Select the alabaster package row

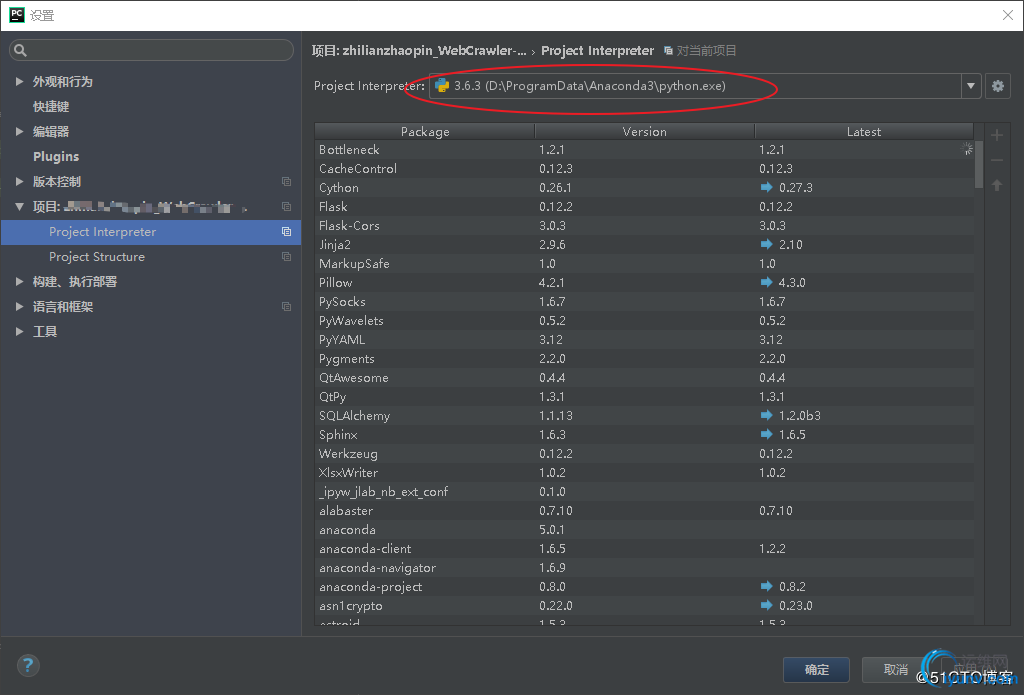[644, 510]
